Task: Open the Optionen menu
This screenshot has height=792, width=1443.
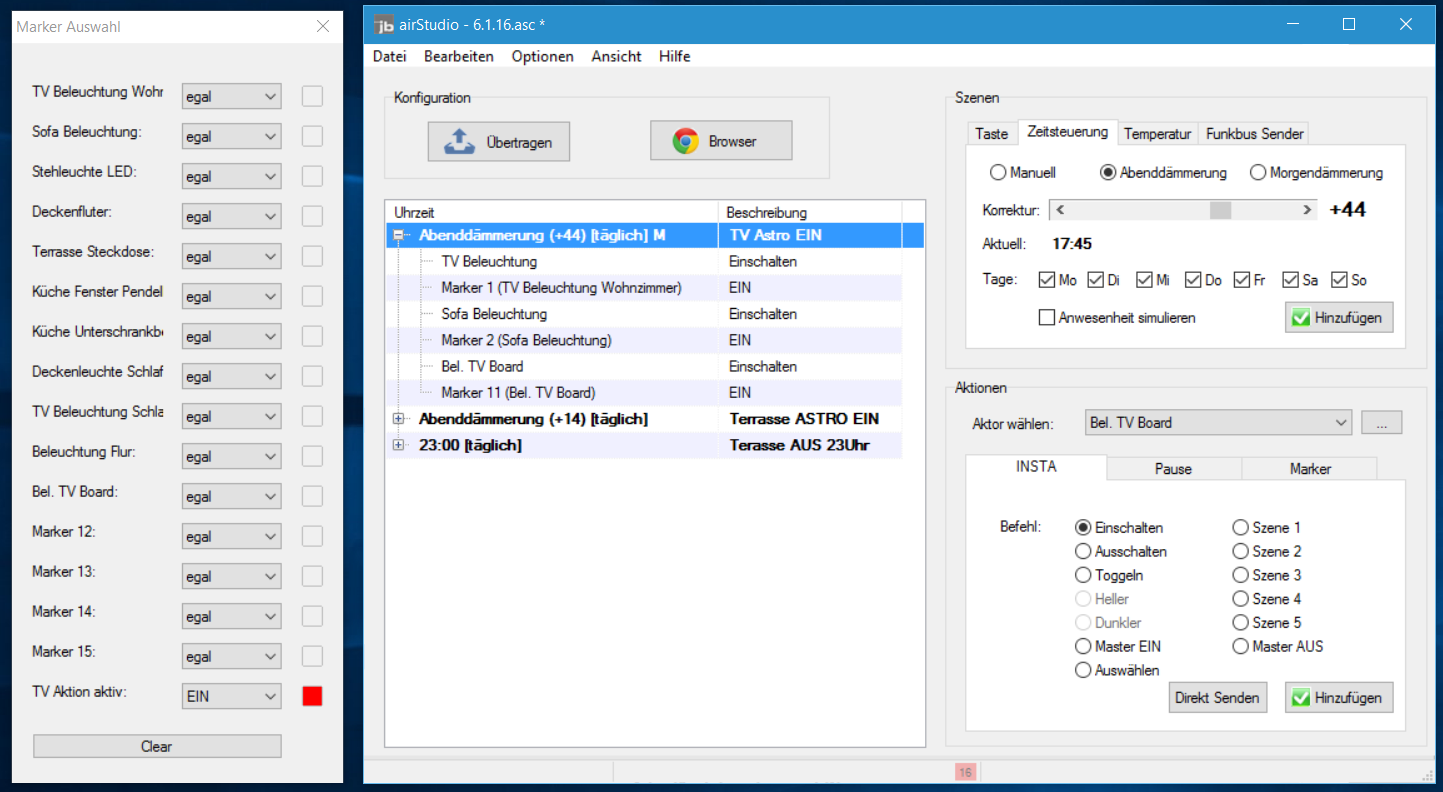Action: pos(542,57)
